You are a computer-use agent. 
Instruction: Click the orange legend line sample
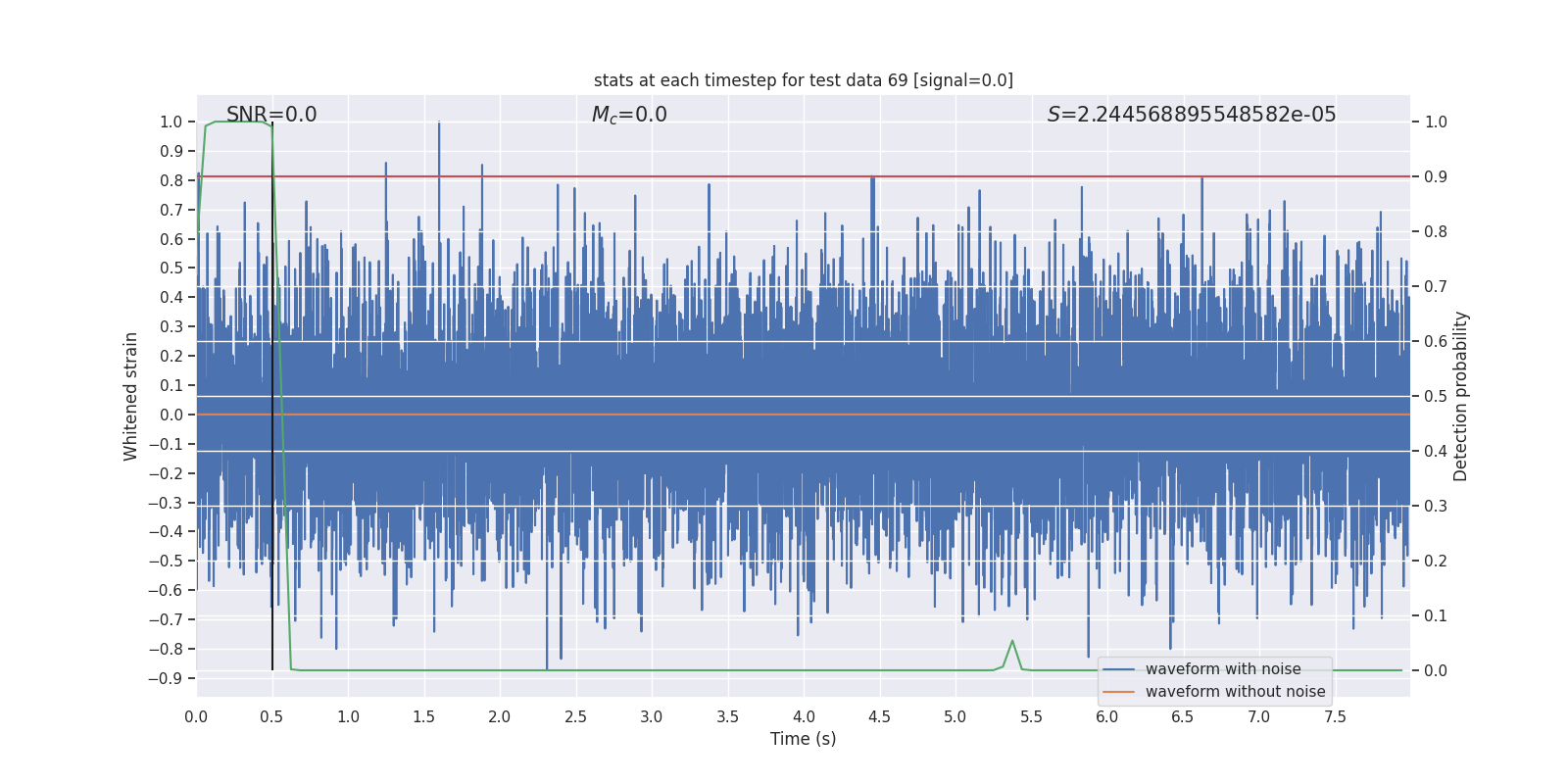coord(1119,692)
